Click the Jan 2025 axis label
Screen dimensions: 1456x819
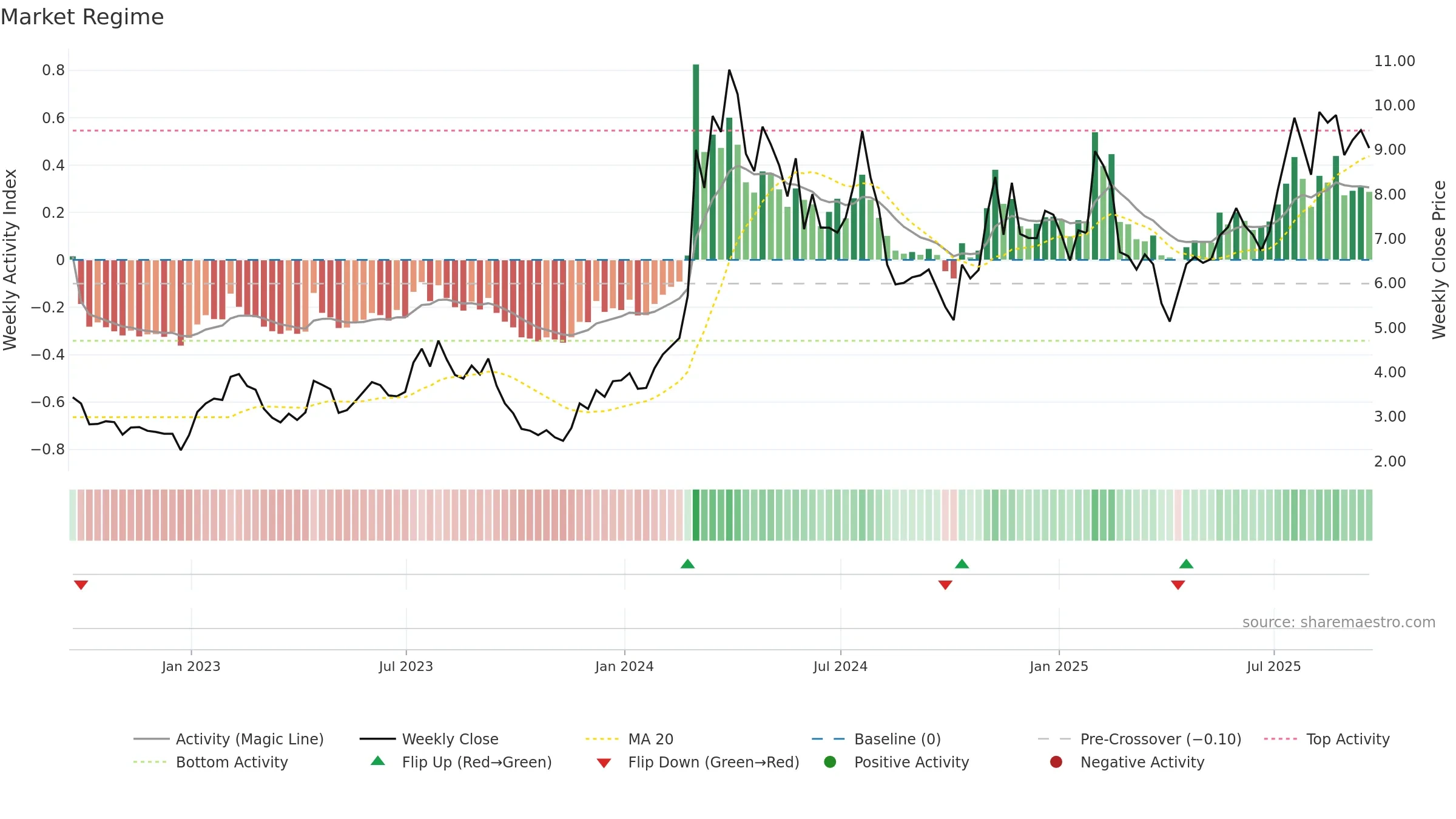[1059, 667]
